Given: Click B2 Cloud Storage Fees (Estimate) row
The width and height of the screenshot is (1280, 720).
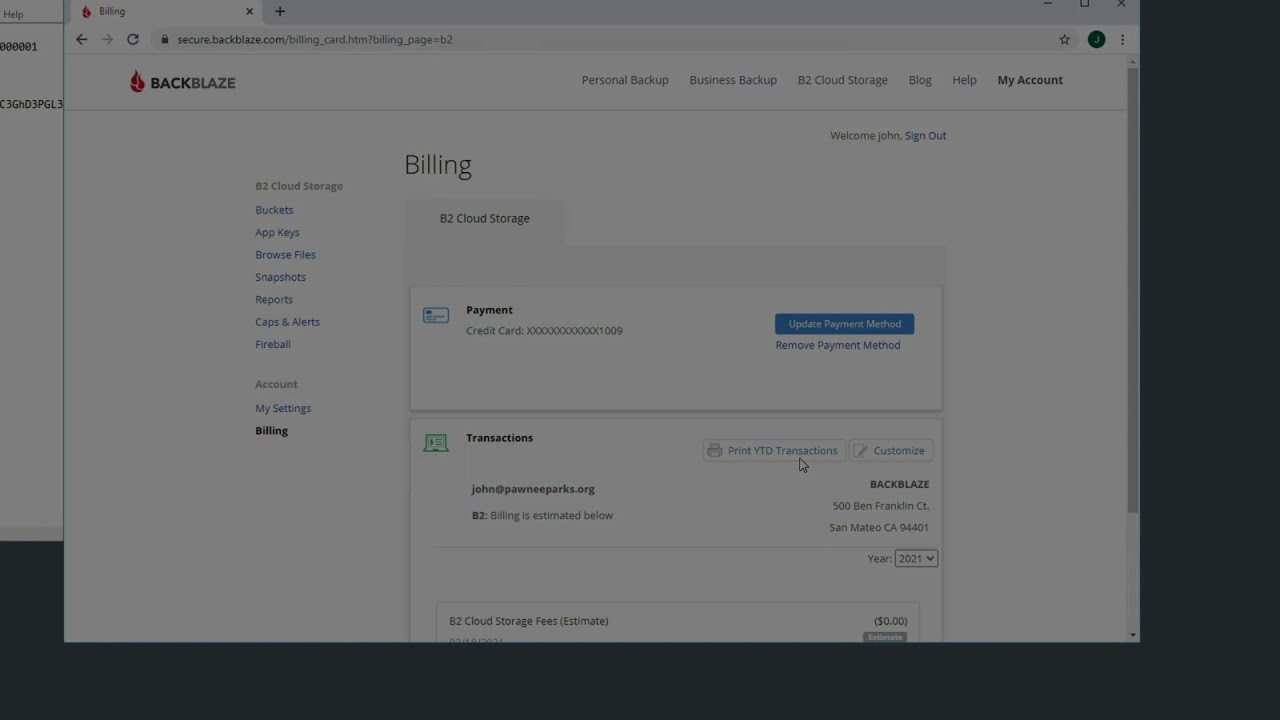Looking at the screenshot, I should click(x=678, y=622).
